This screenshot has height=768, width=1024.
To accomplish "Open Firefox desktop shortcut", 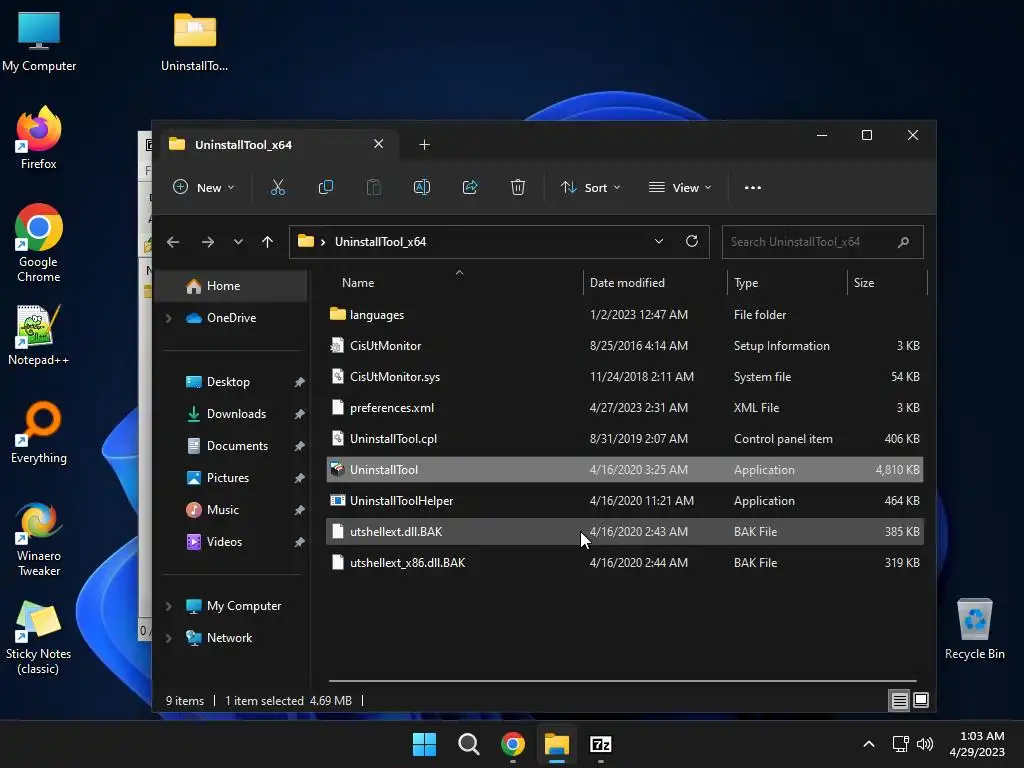I will pos(39,138).
